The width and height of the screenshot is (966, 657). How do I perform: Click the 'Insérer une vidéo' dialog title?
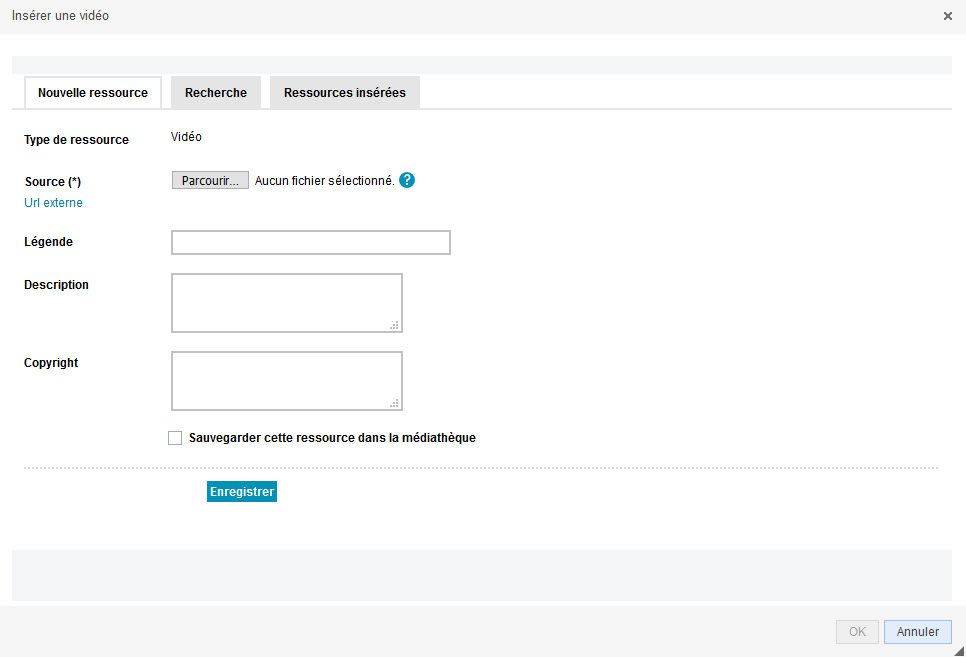point(60,15)
